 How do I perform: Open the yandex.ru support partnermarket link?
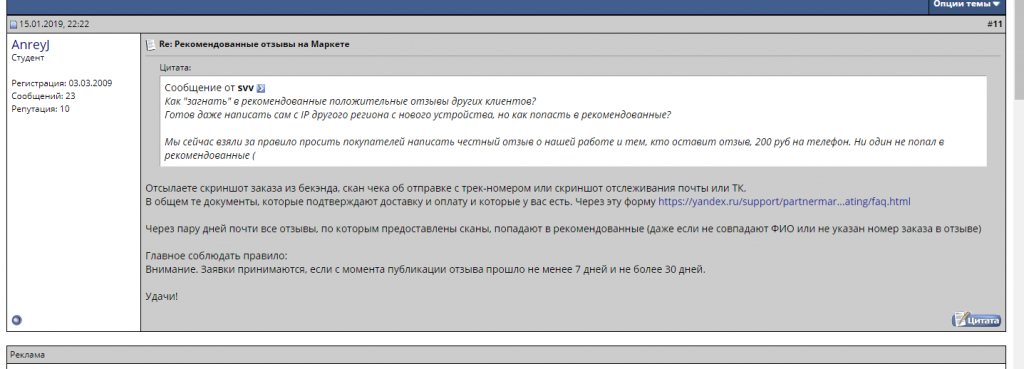pos(784,202)
